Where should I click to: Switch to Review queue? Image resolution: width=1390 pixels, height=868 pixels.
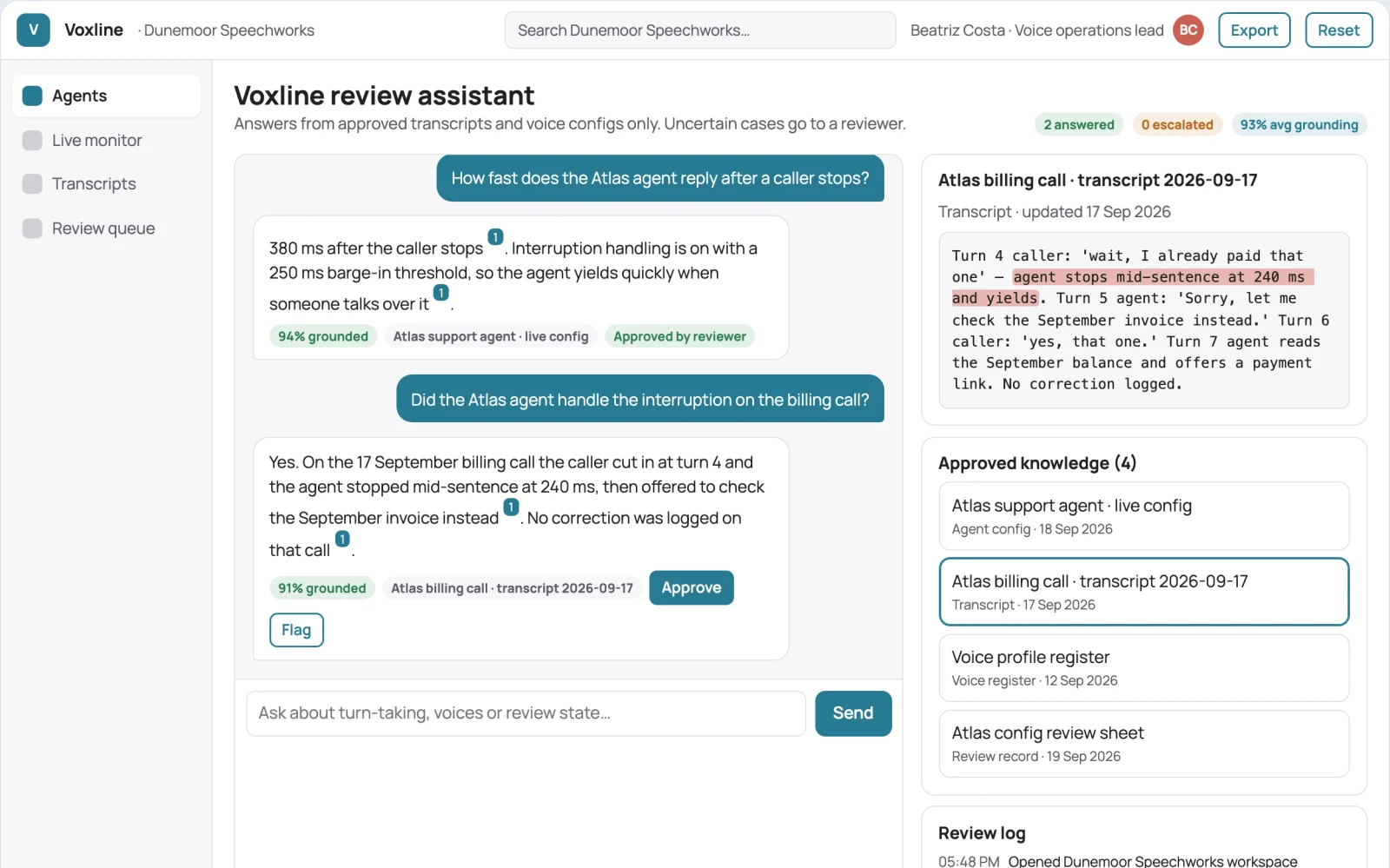coord(107,229)
